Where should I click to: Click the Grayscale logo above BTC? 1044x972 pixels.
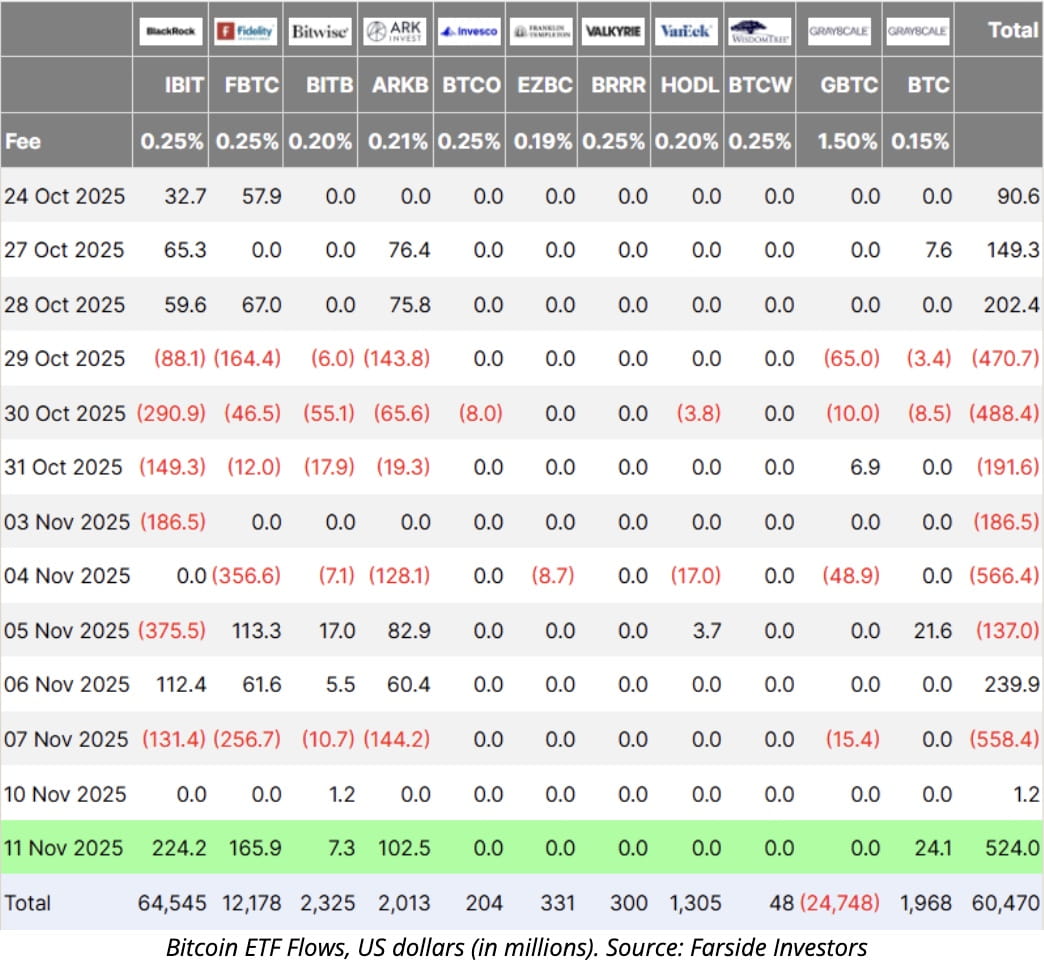point(917,31)
